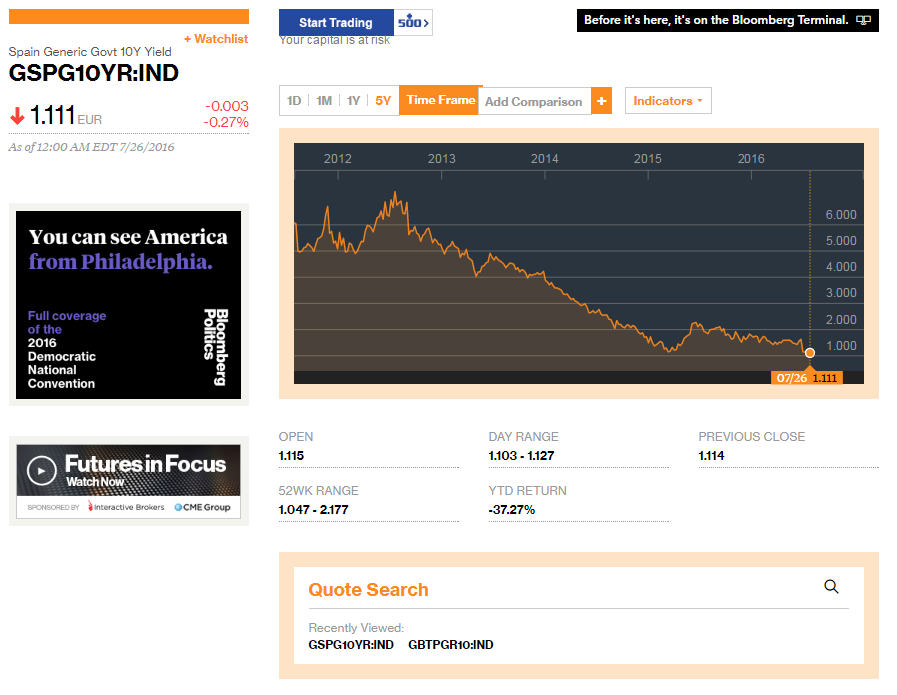Screen dimensions: 897x695
Task: Click the orange chart marker dot at 07/26
Action: [809, 353]
